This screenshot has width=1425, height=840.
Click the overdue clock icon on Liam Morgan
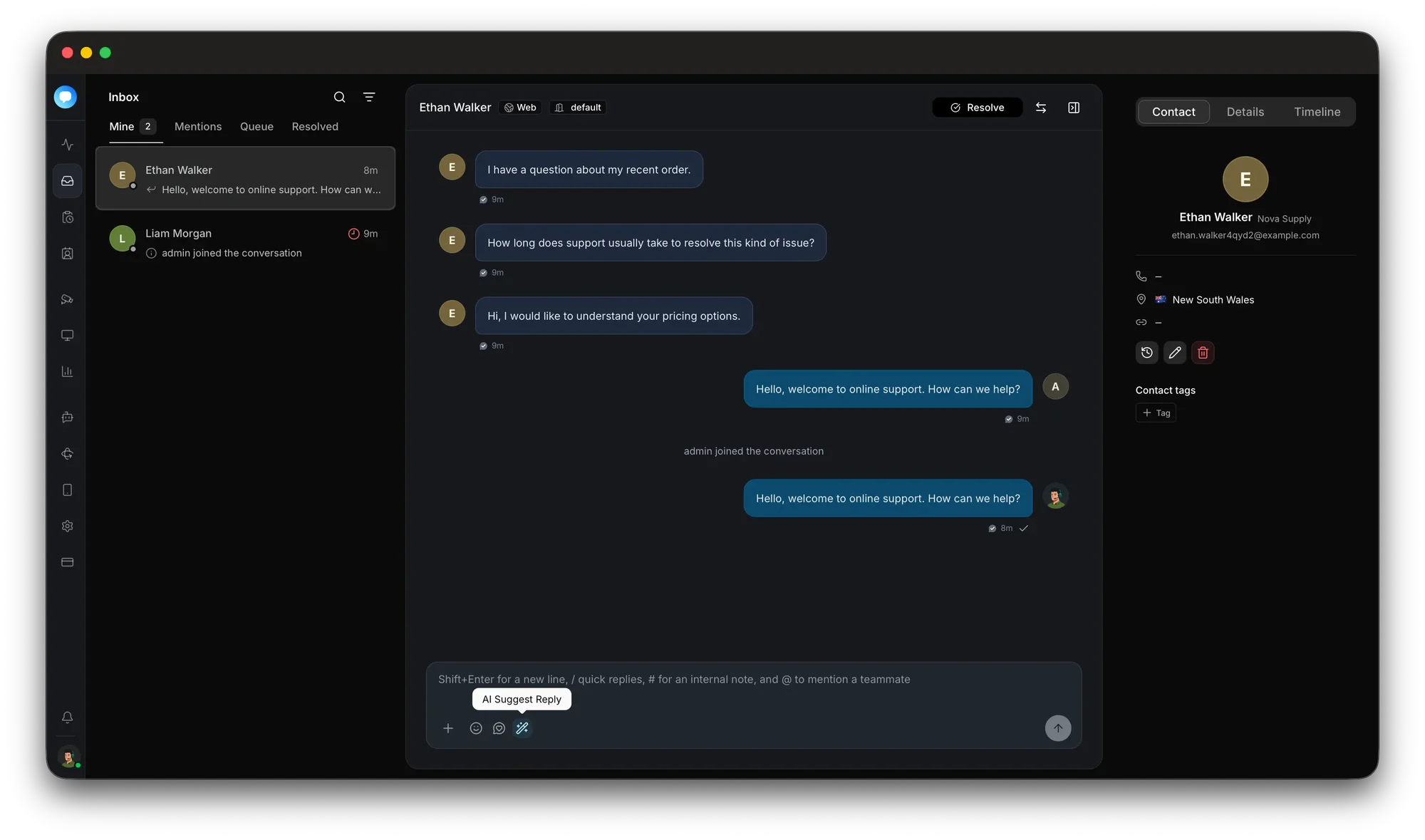tap(353, 234)
